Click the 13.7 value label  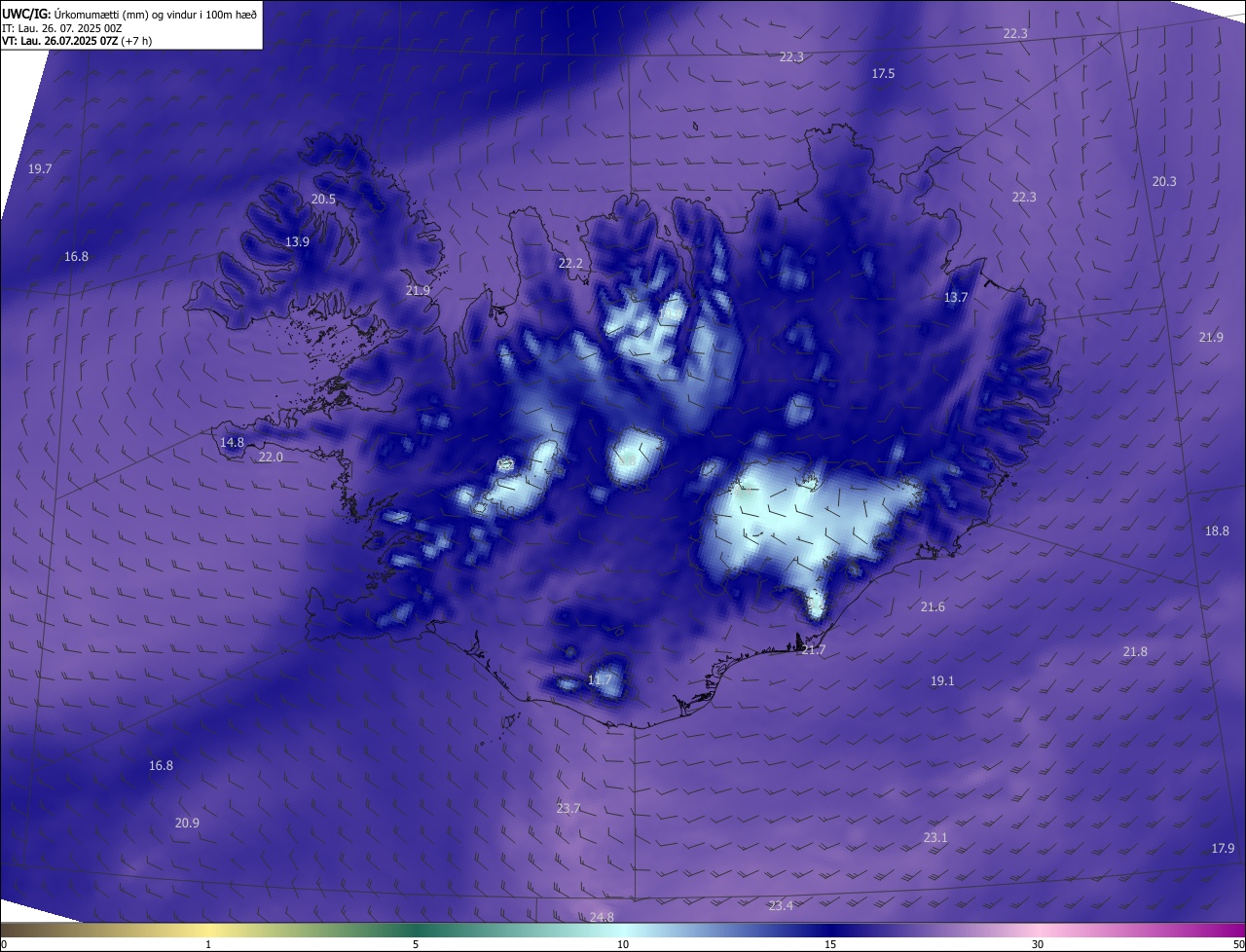pyautogui.click(x=956, y=297)
